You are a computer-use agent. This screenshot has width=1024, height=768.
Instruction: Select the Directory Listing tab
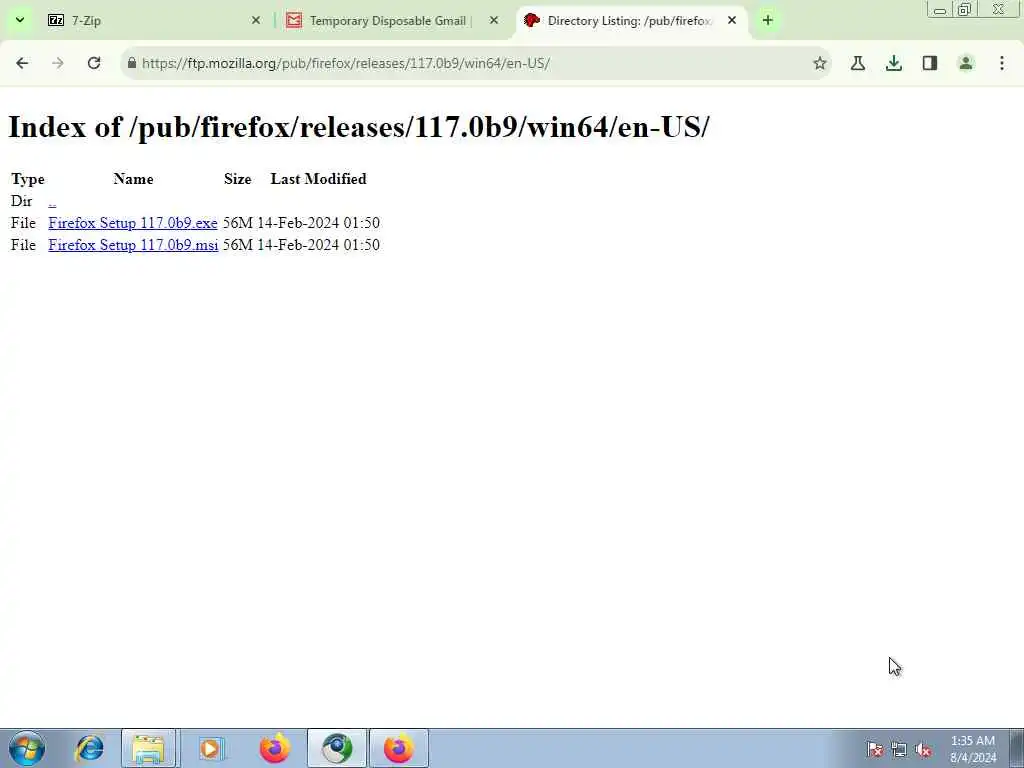click(x=632, y=20)
